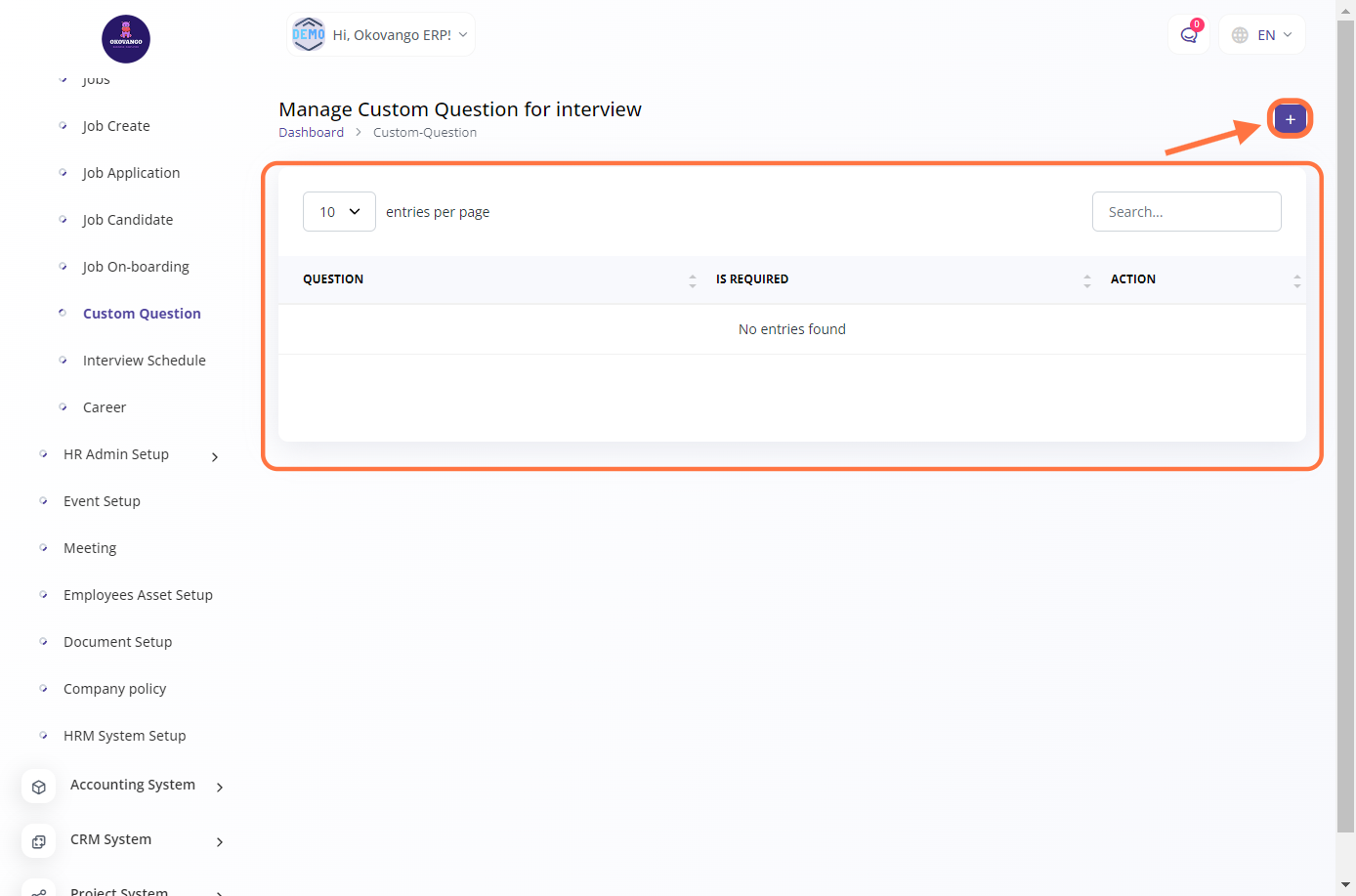
Task: Go to Job Application menu item
Action: (x=131, y=173)
